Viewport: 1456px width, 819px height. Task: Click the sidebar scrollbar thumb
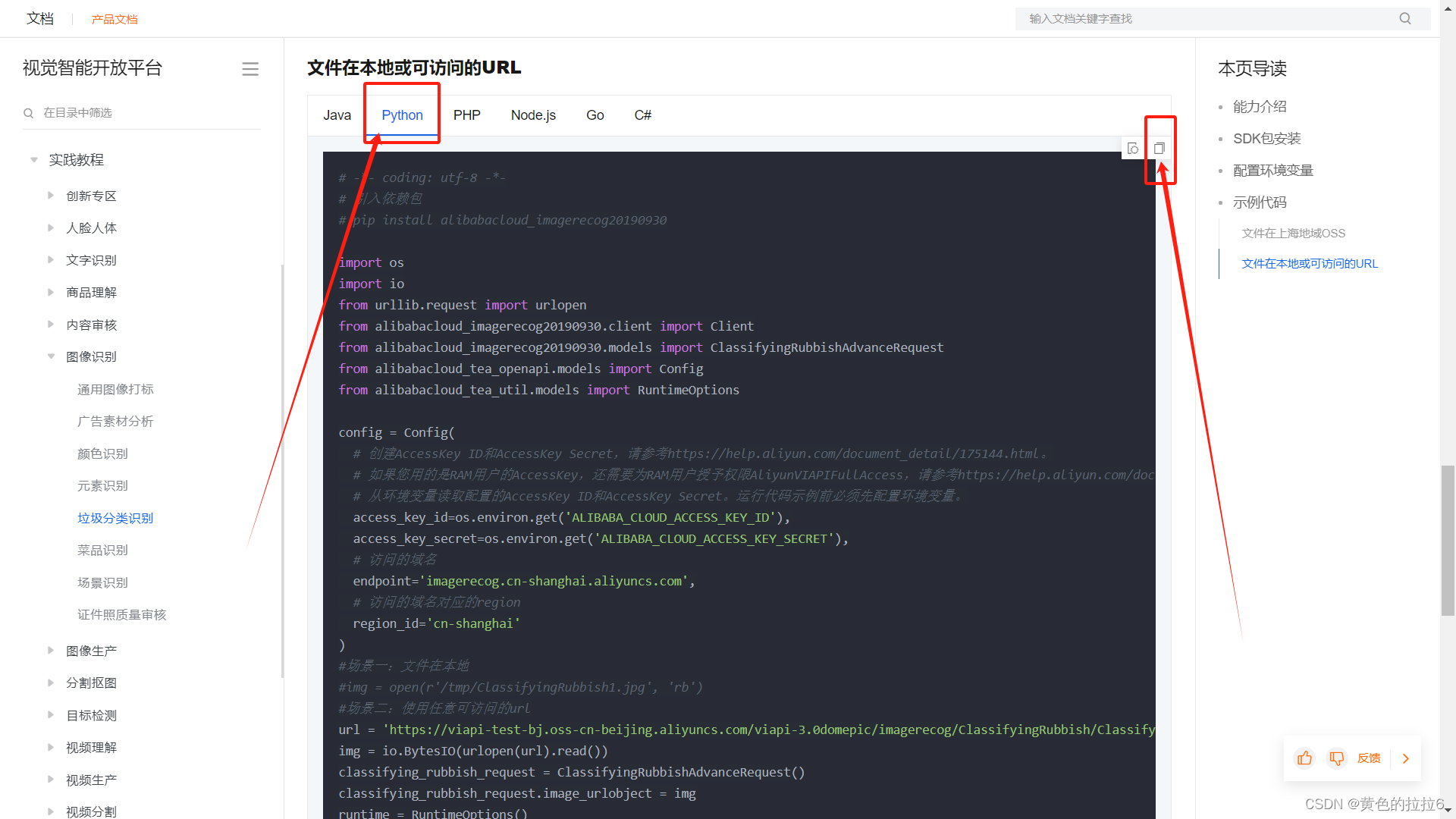282,470
